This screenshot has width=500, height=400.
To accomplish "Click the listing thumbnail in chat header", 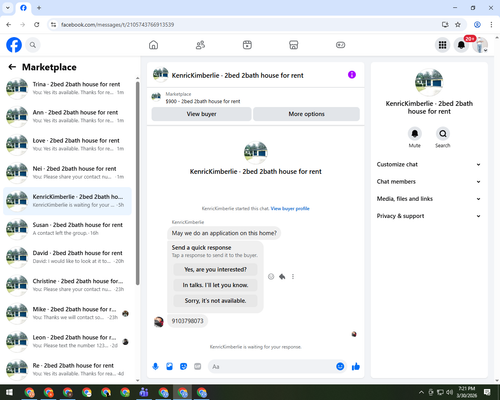I will [160, 75].
